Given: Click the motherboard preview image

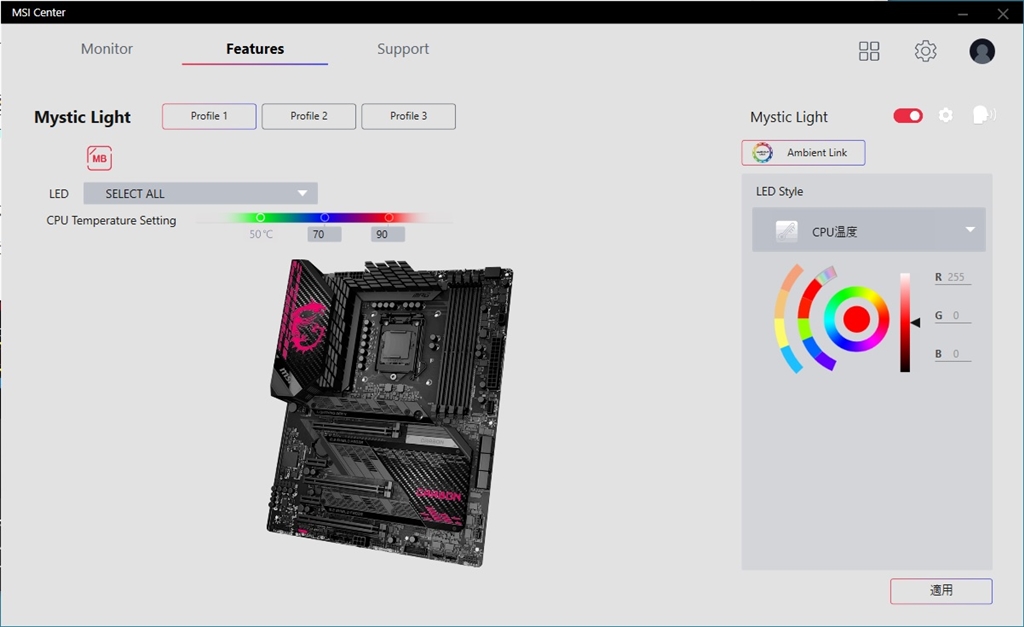Looking at the screenshot, I should tap(391, 413).
